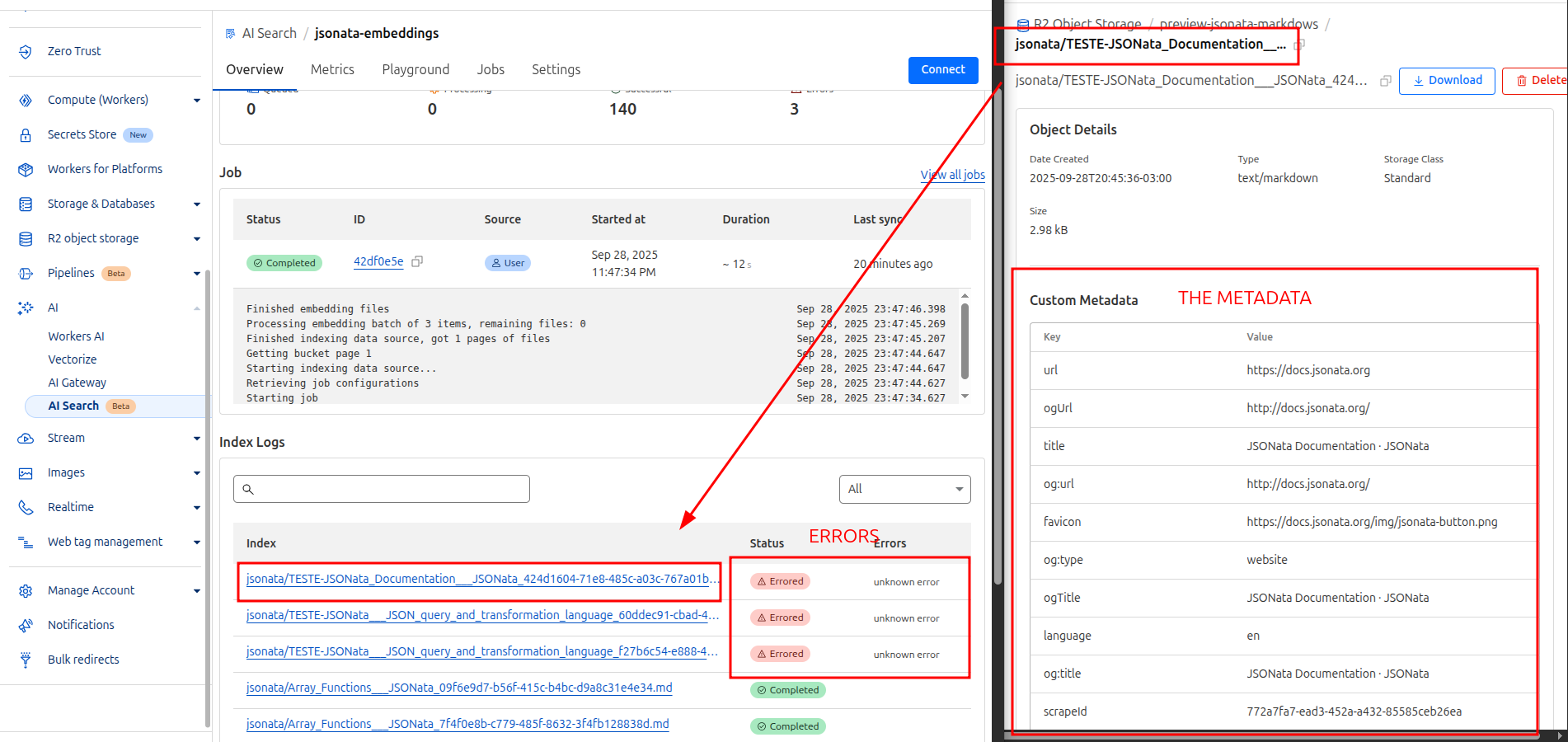Image resolution: width=1568 pixels, height=742 pixels.
Task: Switch to the Overview tab
Action: tap(254, 70)
